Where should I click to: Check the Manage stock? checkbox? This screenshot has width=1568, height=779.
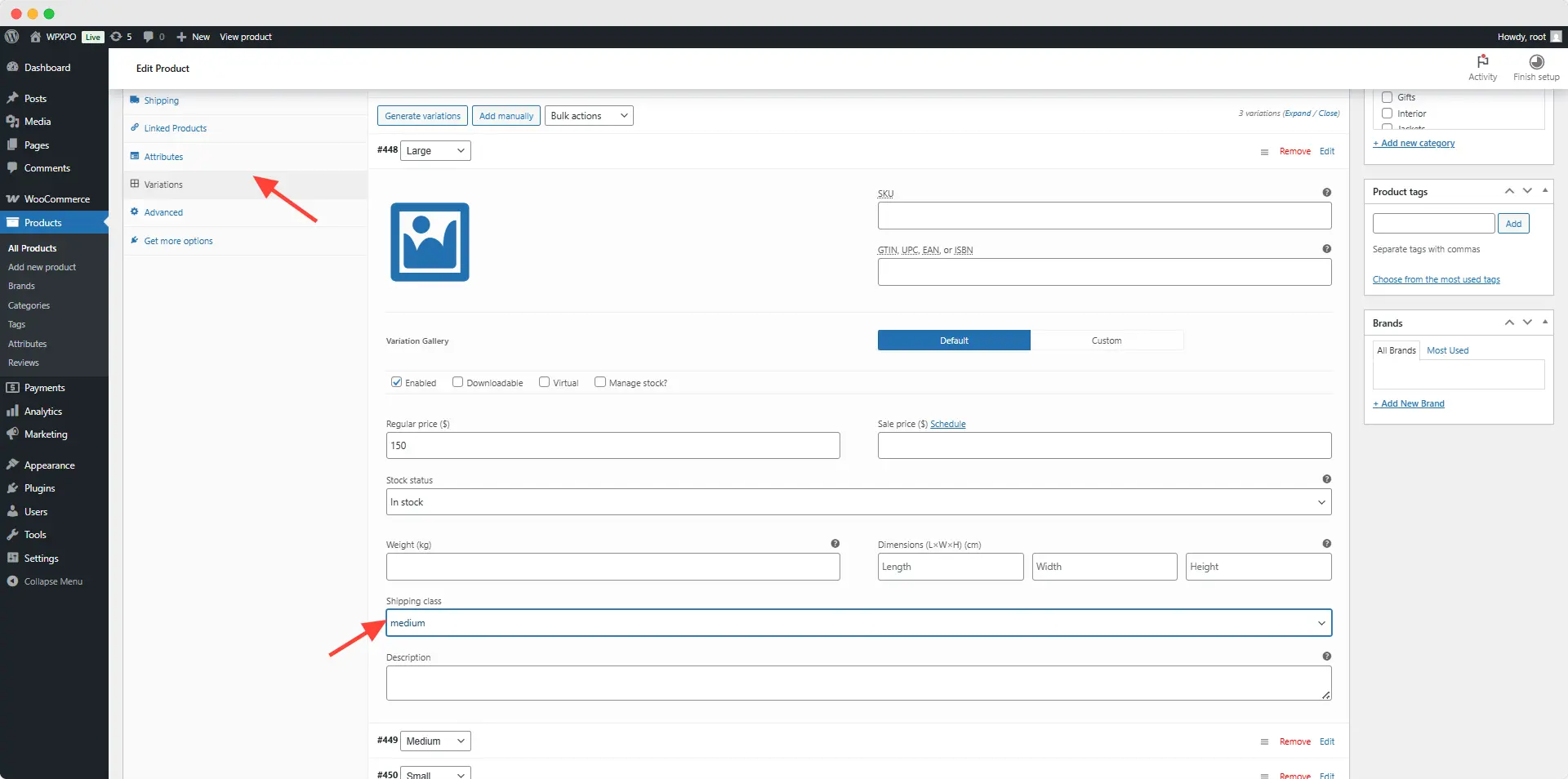(600, 382)
